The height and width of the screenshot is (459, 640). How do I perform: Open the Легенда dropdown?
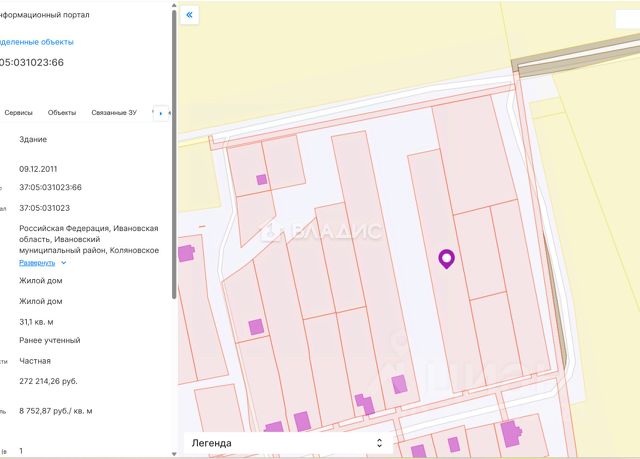[288, 443]
